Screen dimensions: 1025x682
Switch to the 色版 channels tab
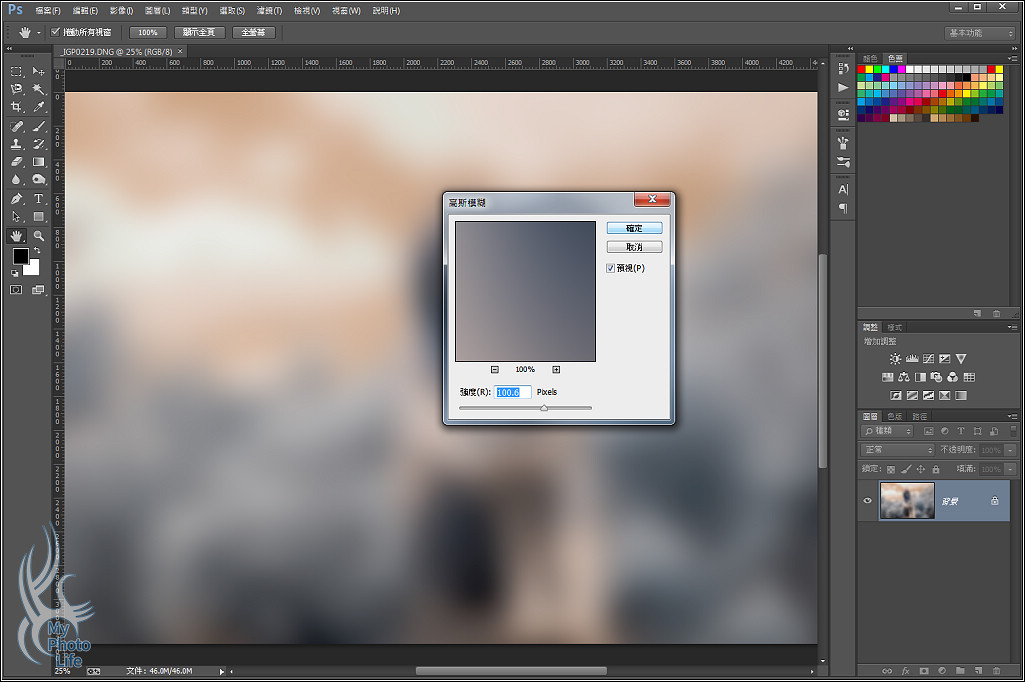point(893,416)
